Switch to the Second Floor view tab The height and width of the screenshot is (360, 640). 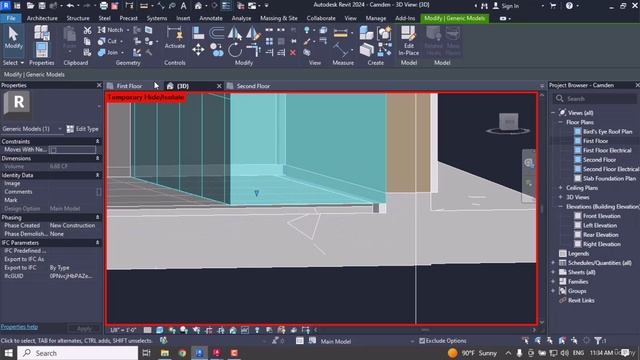pyautogui.click(x=253, y=86)
